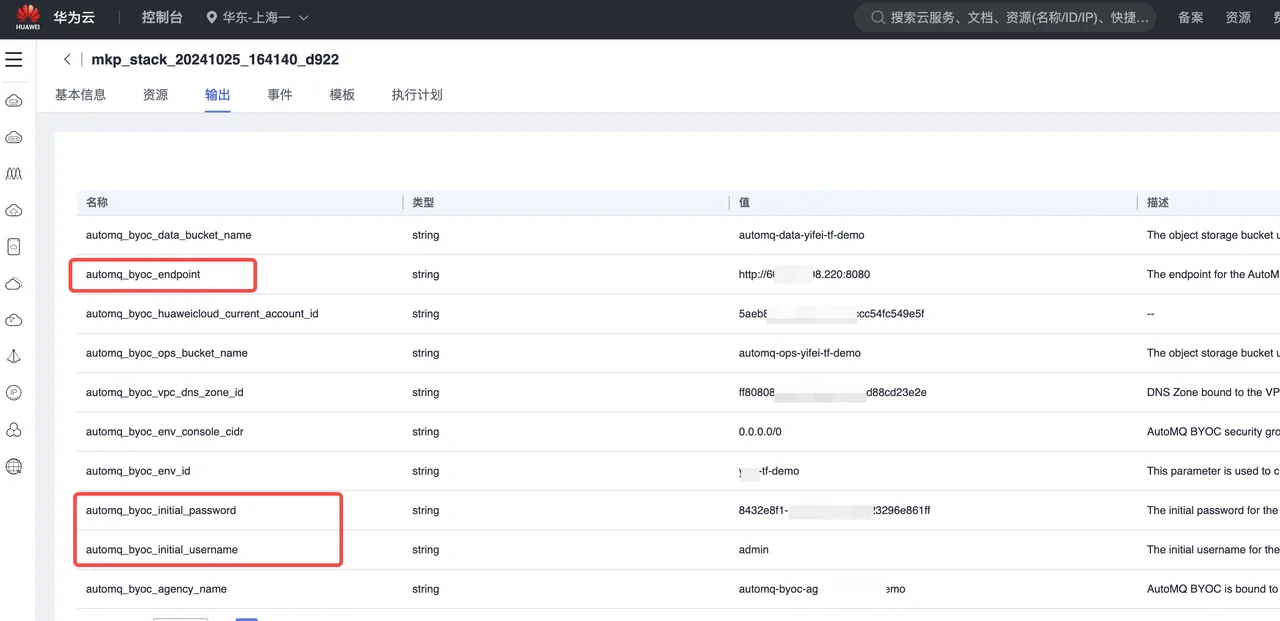Click description 'DNS Zone bound to the VP'
This screenshot has height=621, width=1280.
[1213, 392]
